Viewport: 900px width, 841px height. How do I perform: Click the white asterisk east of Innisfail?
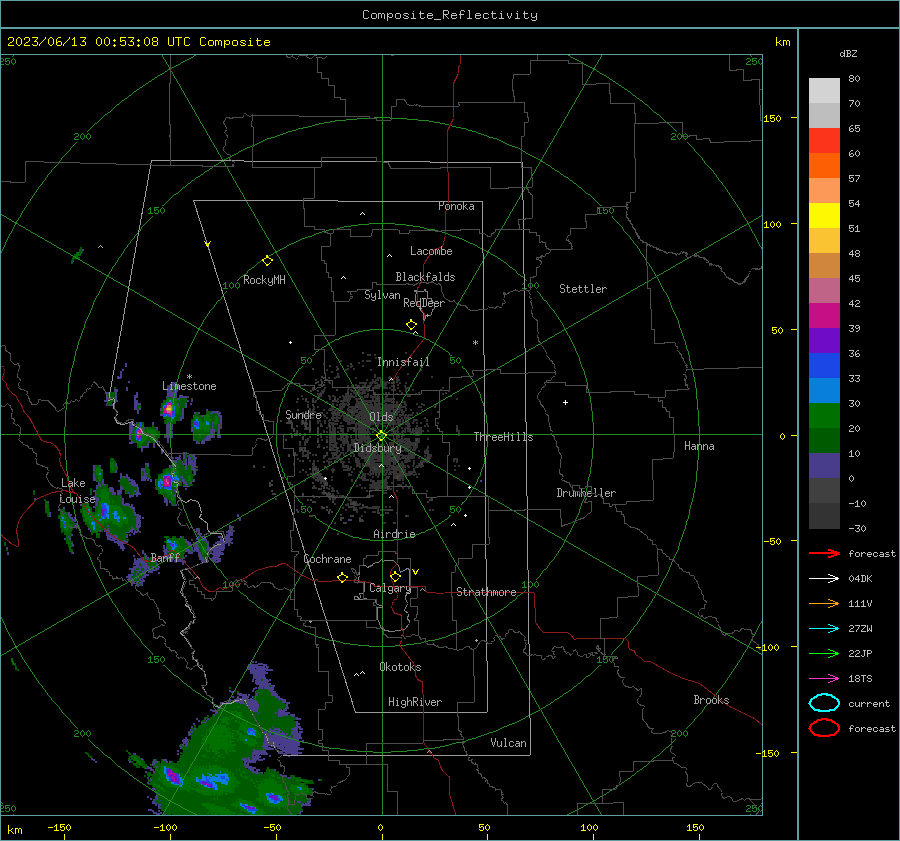(475, 343)
